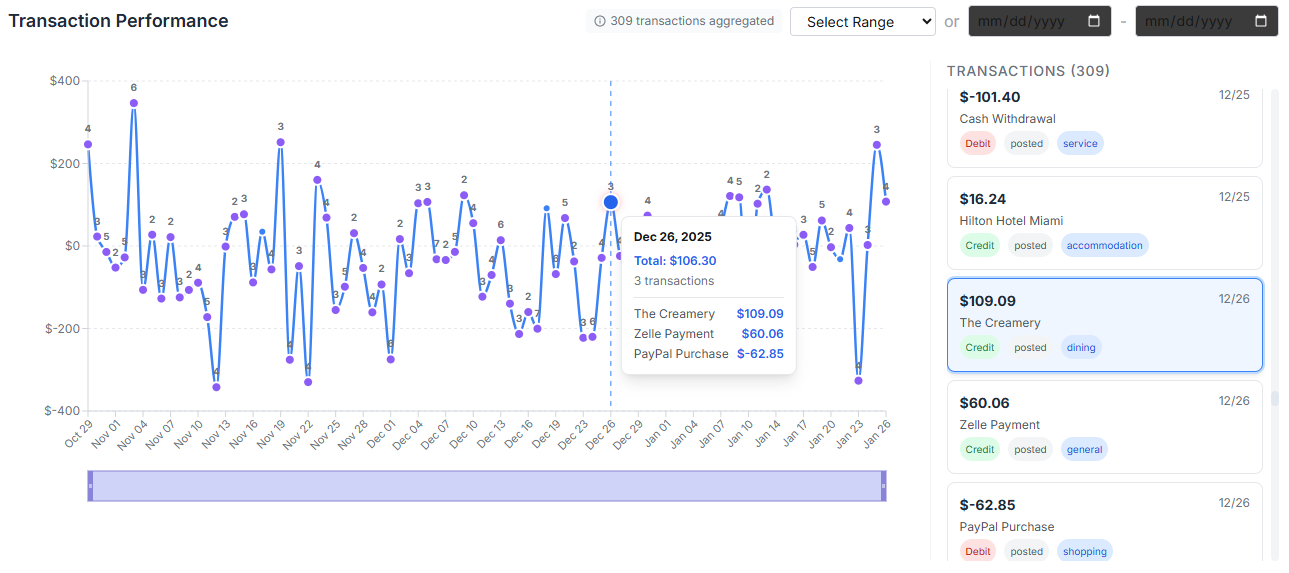Open the Select Range dropdown
1289x573 pixels.
click(x=862, y=22)
